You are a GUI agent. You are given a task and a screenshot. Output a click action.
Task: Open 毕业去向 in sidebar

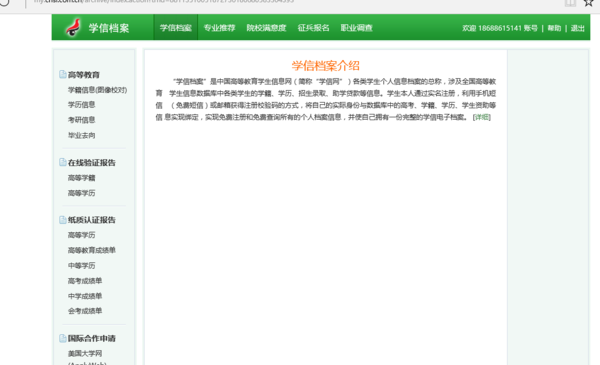pyautogui.click(x=82, y=135)
